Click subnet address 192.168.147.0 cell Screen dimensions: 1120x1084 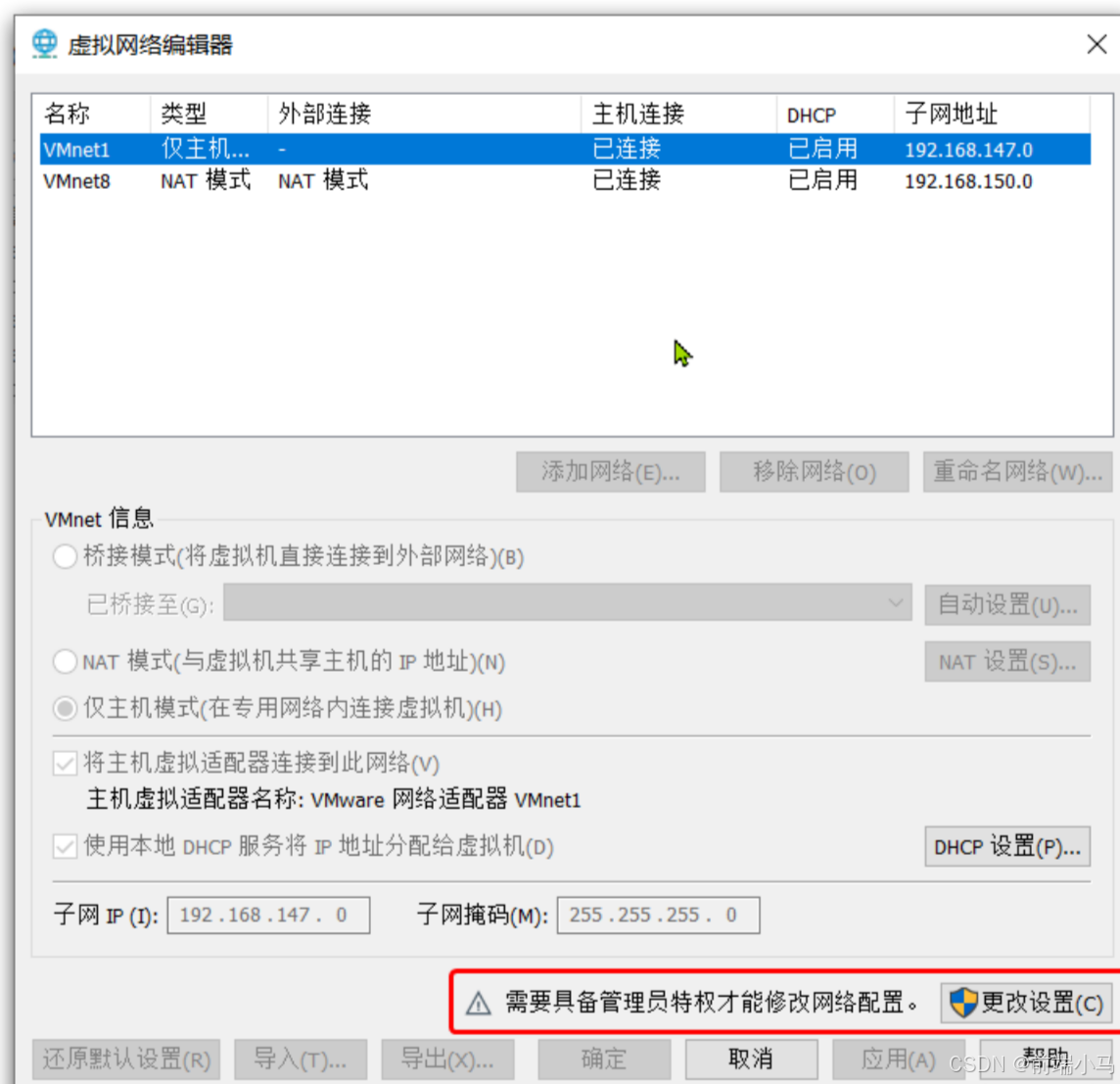point(968,150)
